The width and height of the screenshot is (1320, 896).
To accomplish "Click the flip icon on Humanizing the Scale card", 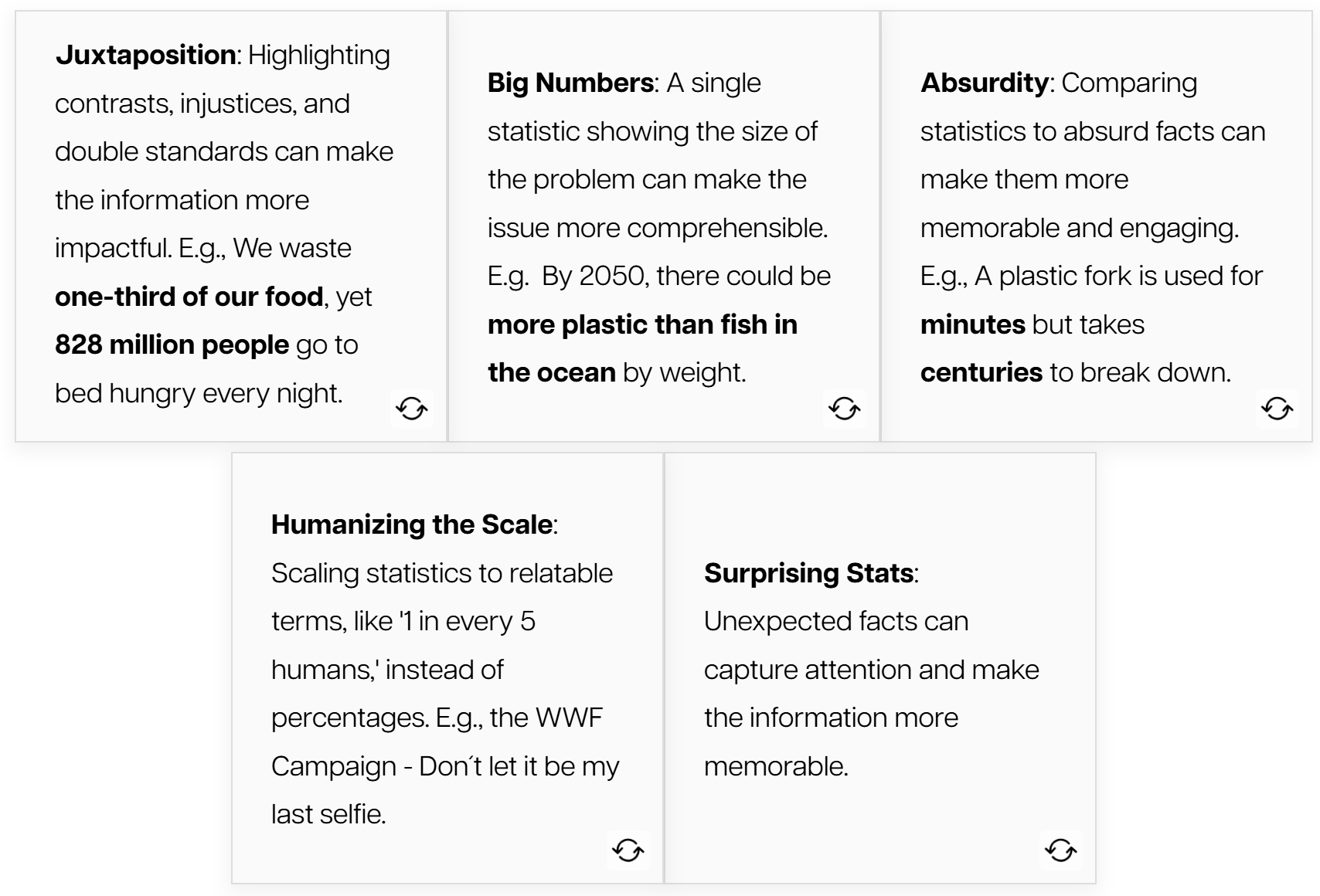I will point(628,850).
